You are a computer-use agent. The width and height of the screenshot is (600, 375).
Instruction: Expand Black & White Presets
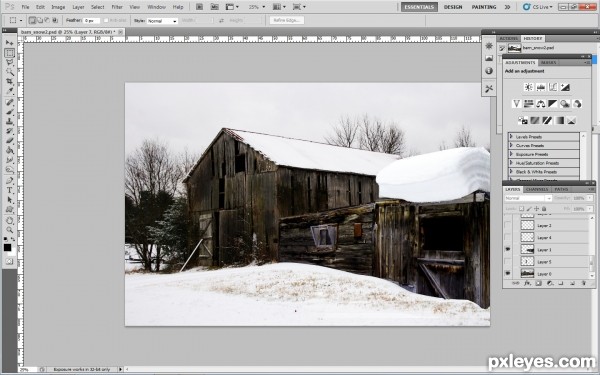[511, 172]
